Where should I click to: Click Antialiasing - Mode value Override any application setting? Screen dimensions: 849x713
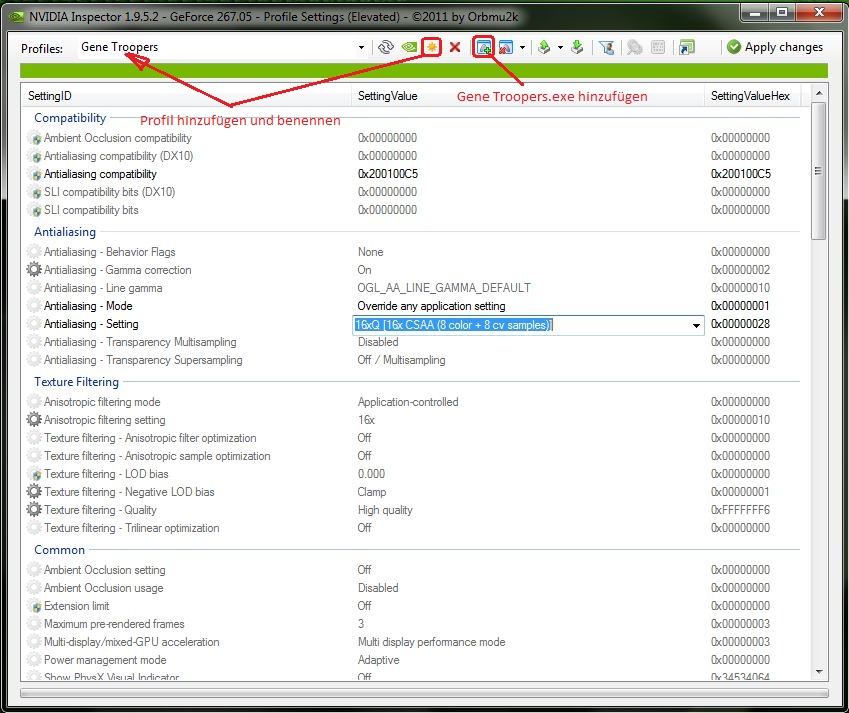coord(431,306)
